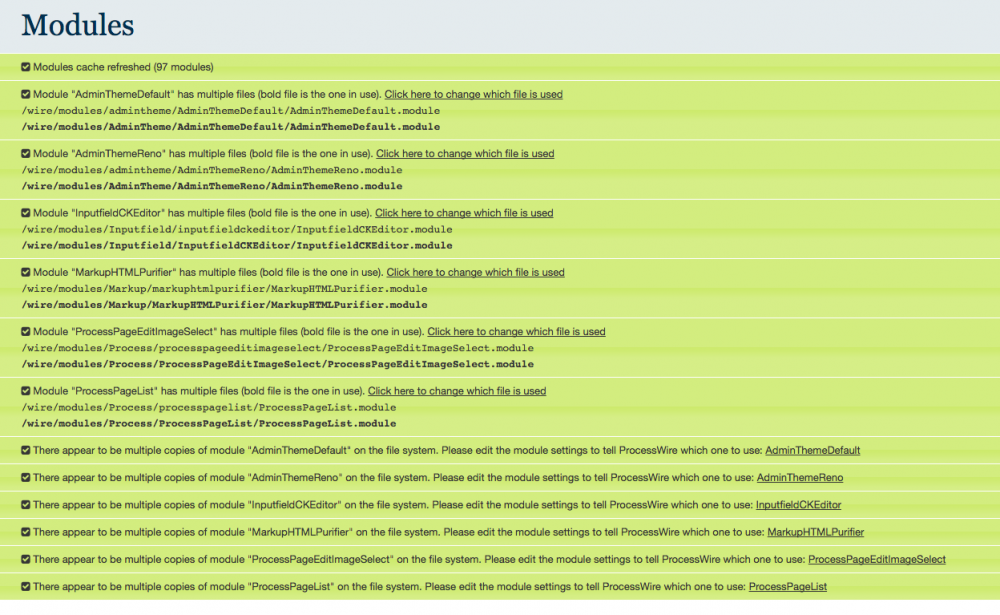
Task: Open 'Click here to change' link for MarkupHTMLPurifier
Action: tap(475, 272)
